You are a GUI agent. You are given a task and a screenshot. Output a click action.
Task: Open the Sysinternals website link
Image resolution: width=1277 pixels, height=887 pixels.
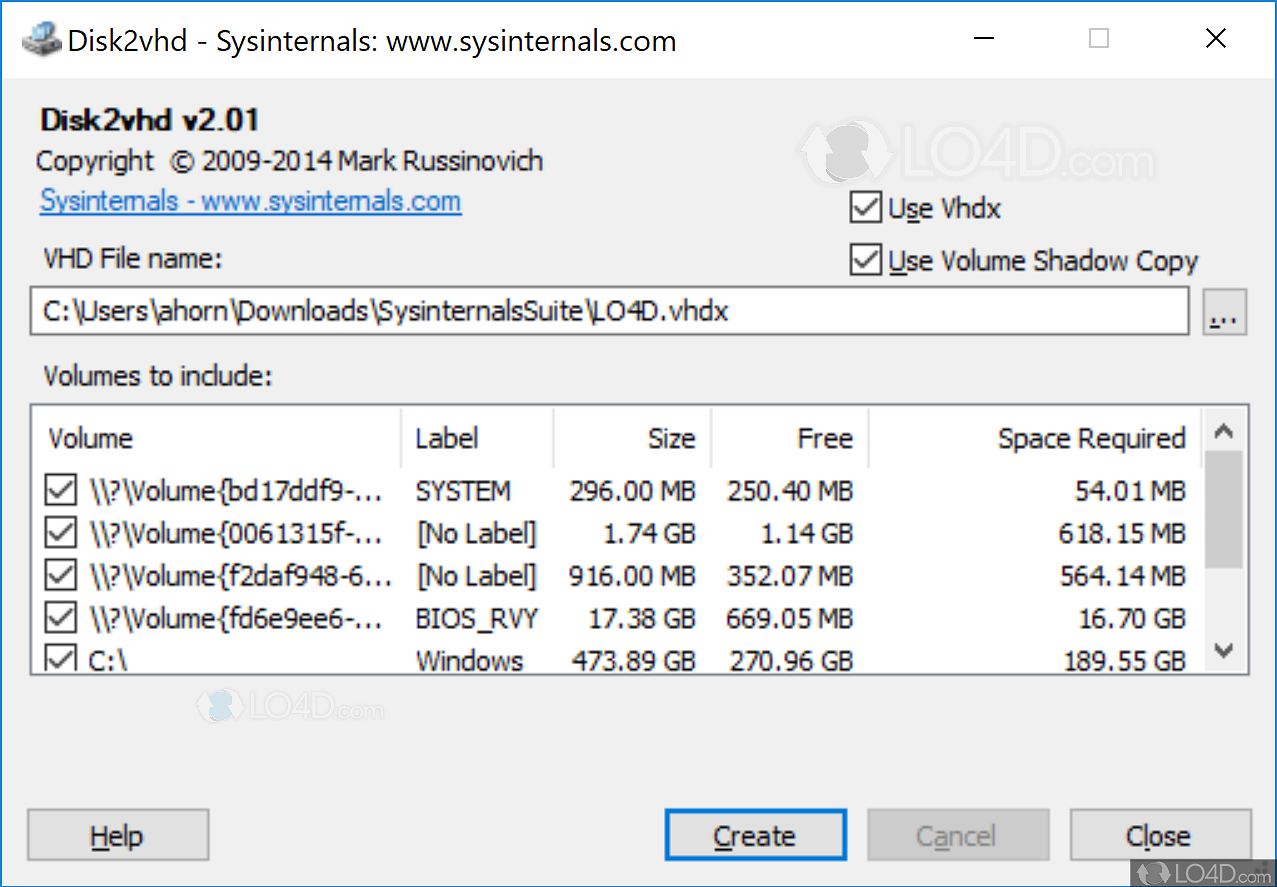250,202
